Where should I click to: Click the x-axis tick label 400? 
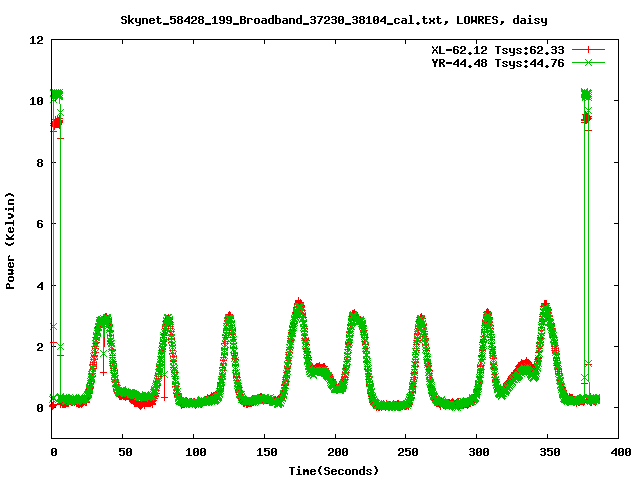click(x=621, y=452)
